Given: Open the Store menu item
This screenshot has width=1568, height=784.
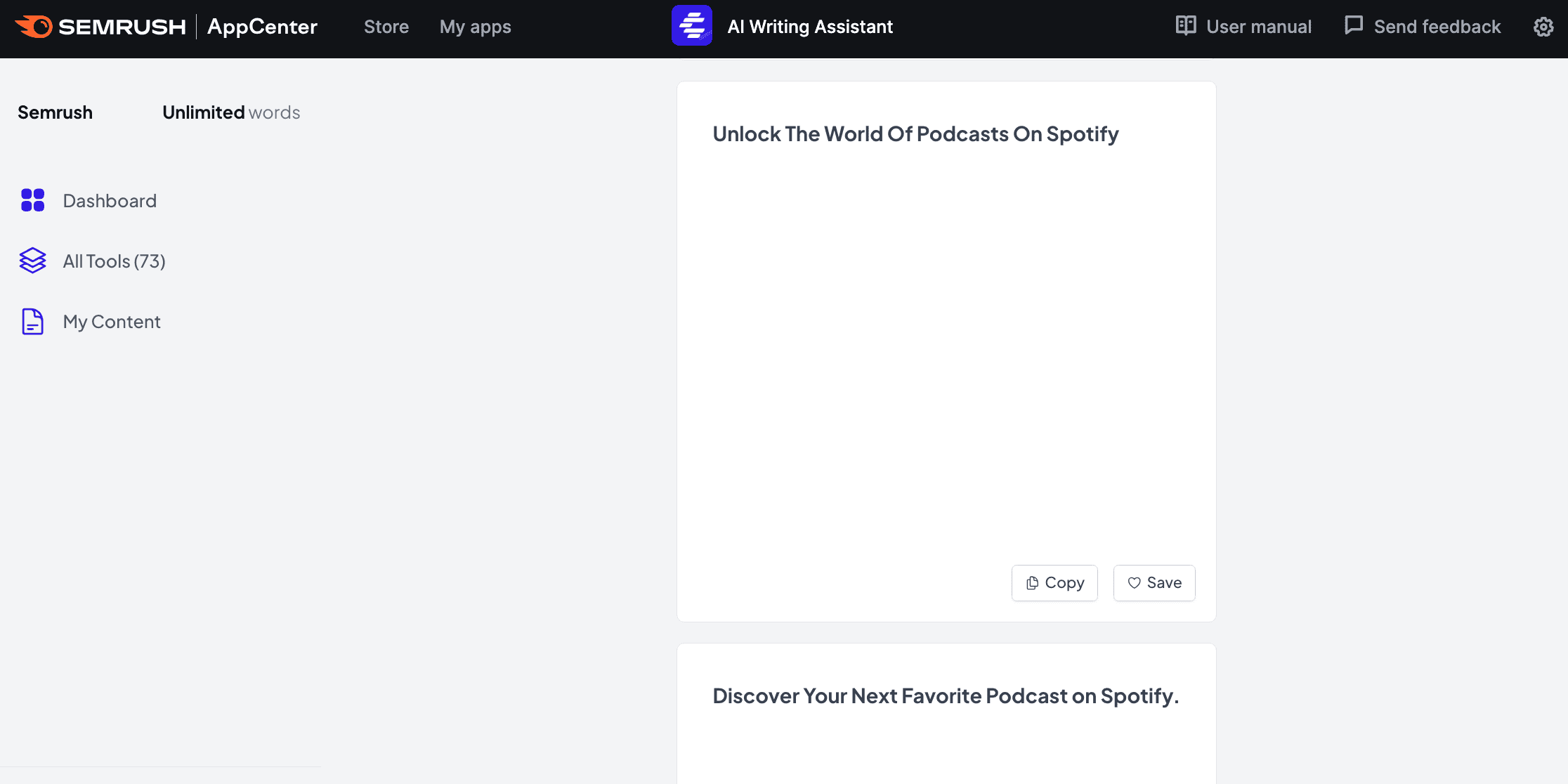Looking at the screenshot, I should 386,27.
